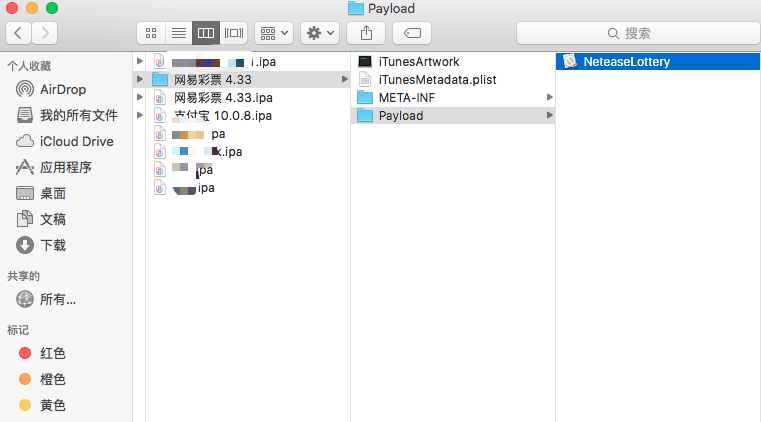Select the 红色 red tag
This screenshot has width=761, height=422.
tap(42, 353)
